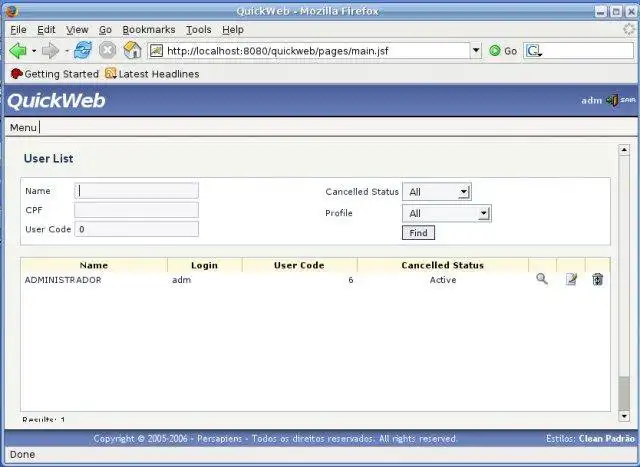The width and height of the screenshot is (640, 467).
Task: Click the adm login cell
Action: click(182, 280)
